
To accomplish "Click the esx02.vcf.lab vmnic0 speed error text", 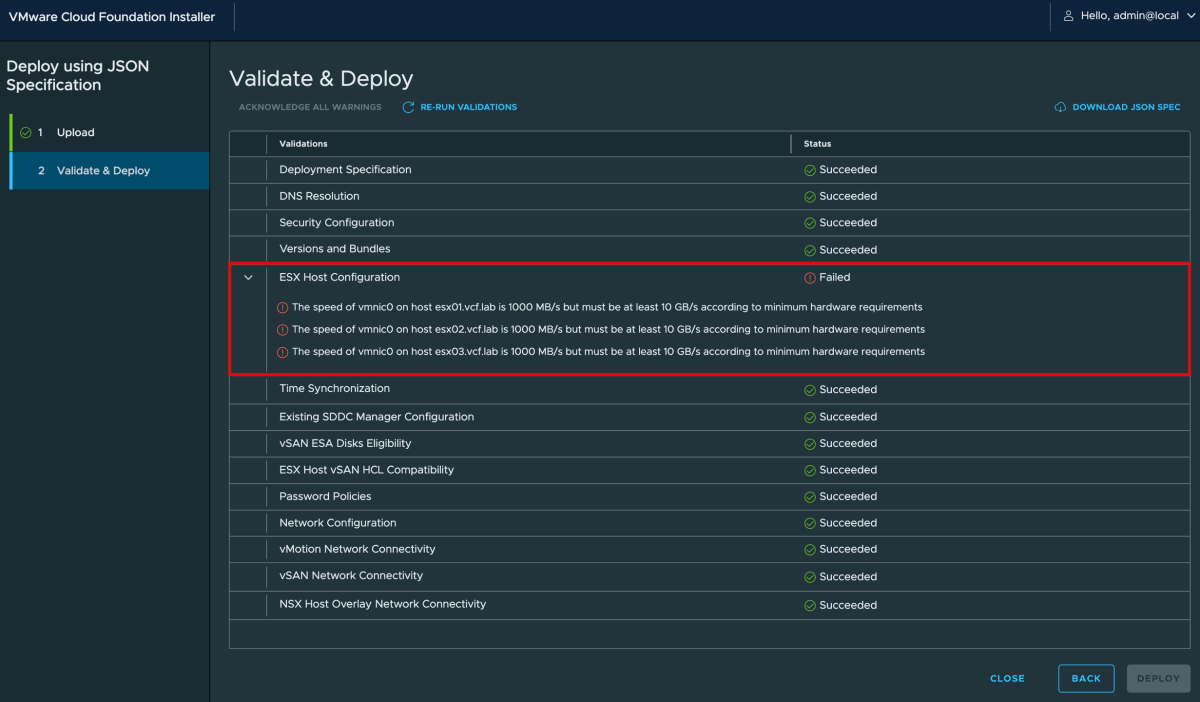I will [608, 329].
